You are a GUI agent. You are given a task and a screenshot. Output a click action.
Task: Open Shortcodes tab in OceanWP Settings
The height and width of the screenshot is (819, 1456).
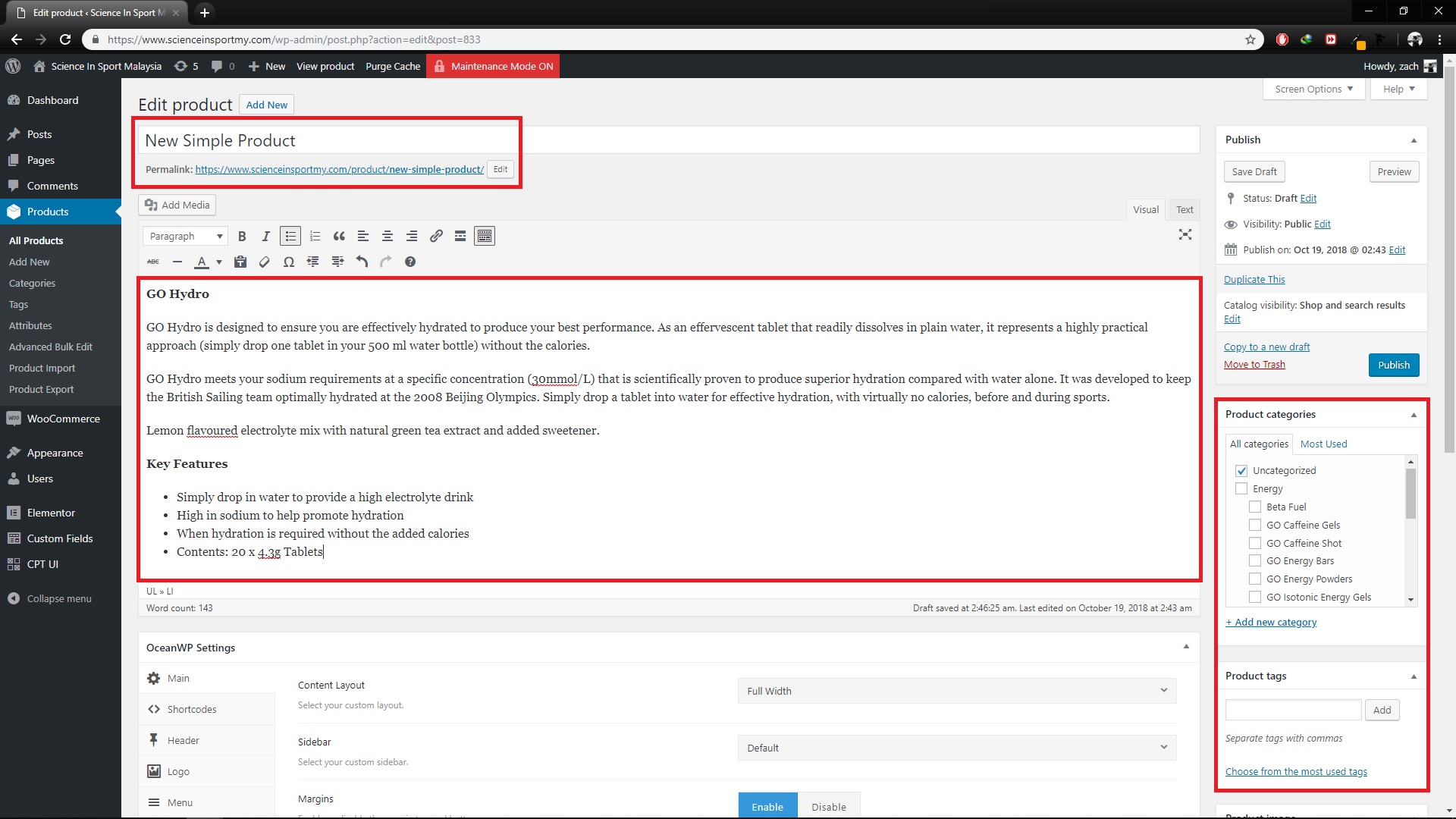(x=206, y=709)
